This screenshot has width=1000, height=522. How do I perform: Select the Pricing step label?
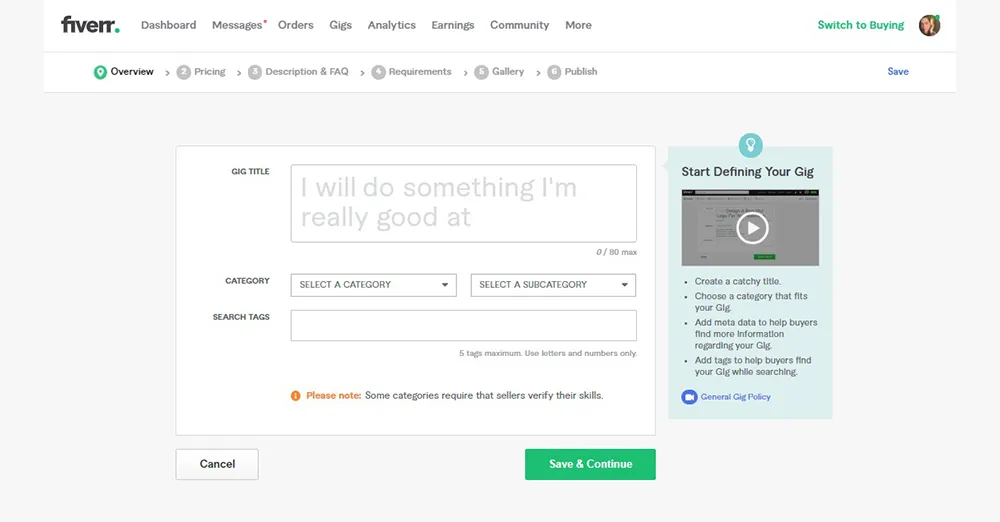pos(210,71)
